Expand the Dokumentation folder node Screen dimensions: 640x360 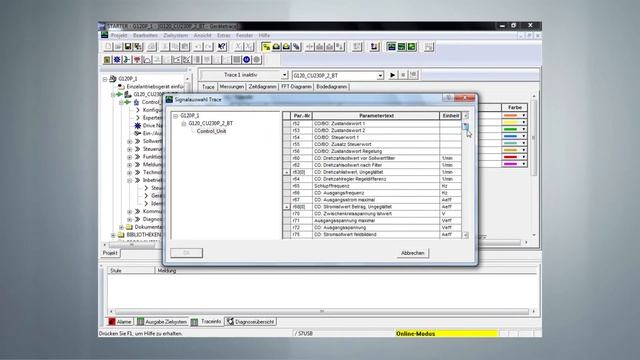121,227
